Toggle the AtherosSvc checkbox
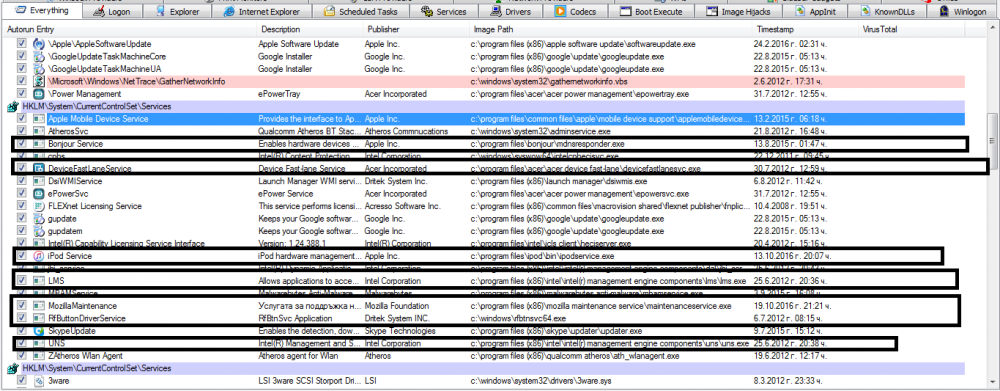The height and width of the screenshot is (391, 1000). pyautogui.click(x=22, y=131)
